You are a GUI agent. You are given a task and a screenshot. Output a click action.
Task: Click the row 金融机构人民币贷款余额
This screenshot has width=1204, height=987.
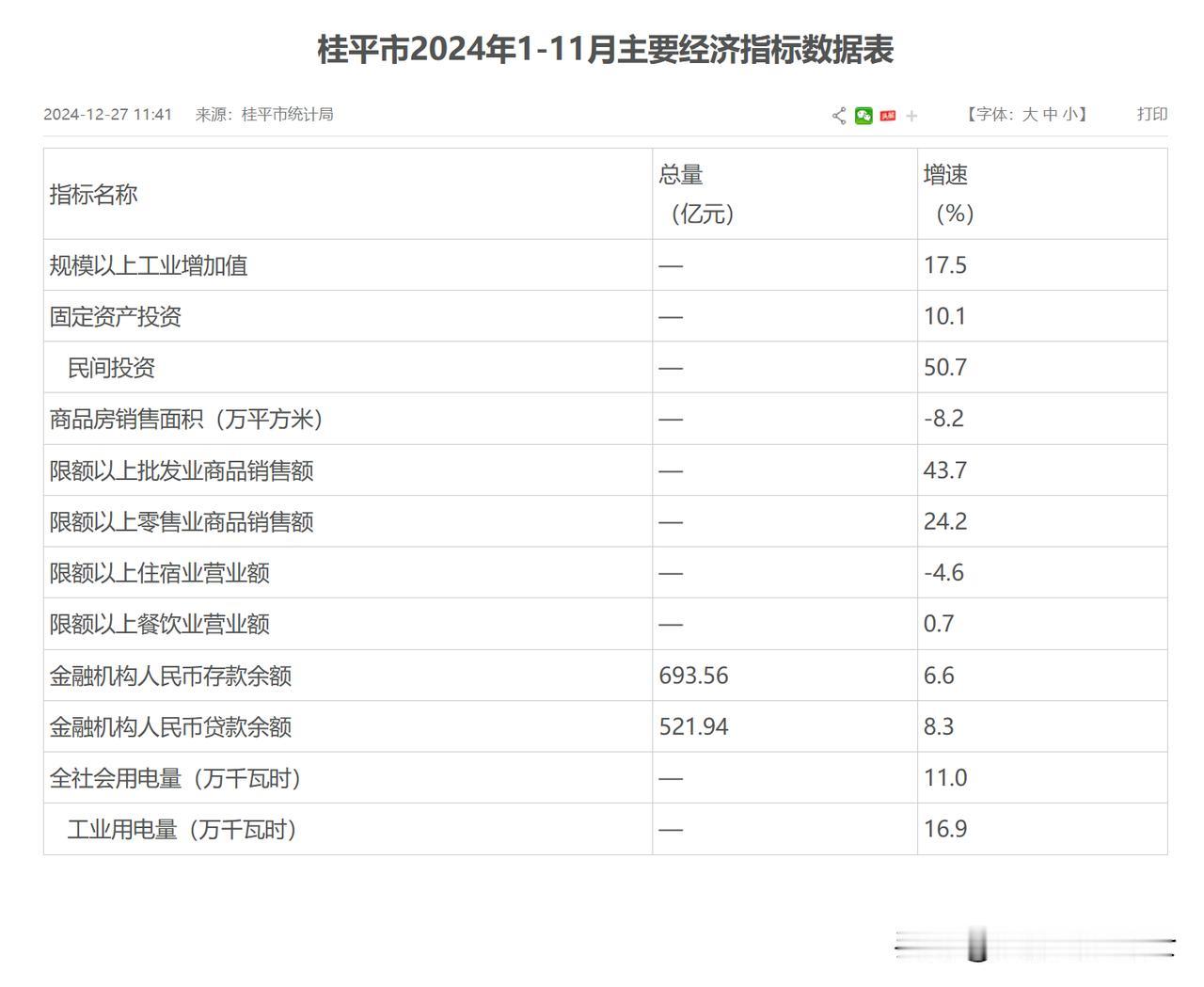(x=606, y=726)
